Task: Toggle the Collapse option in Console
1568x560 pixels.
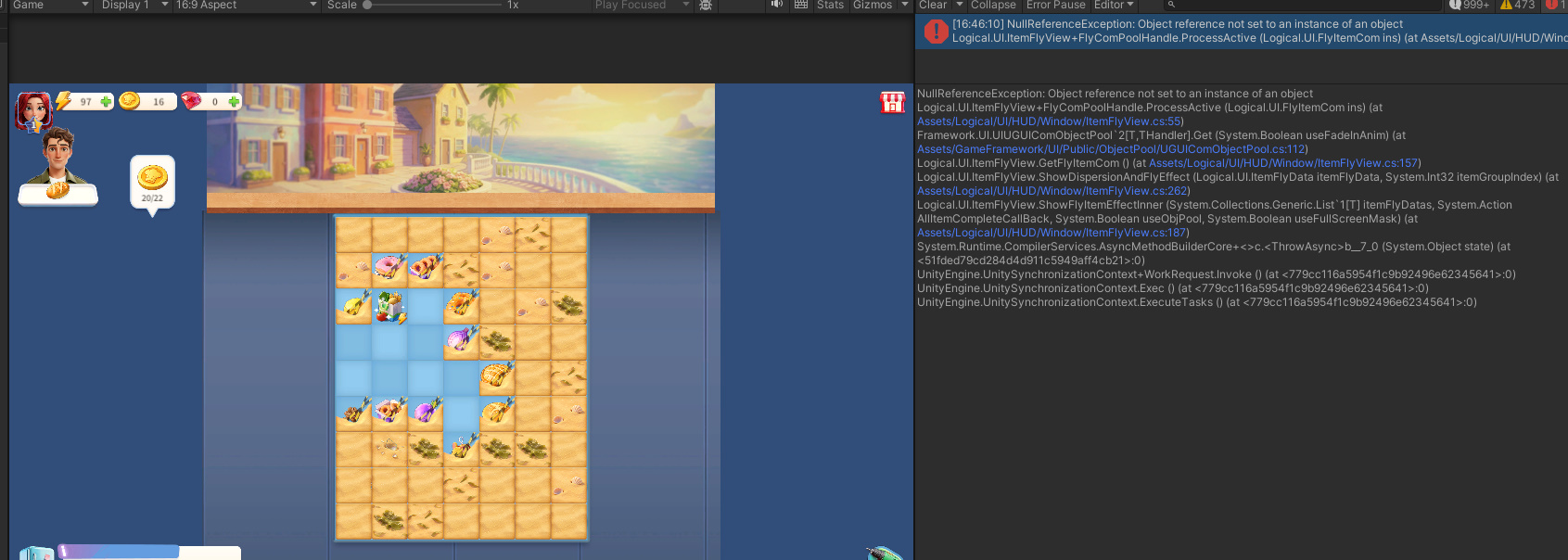Action: coord(992,6)
